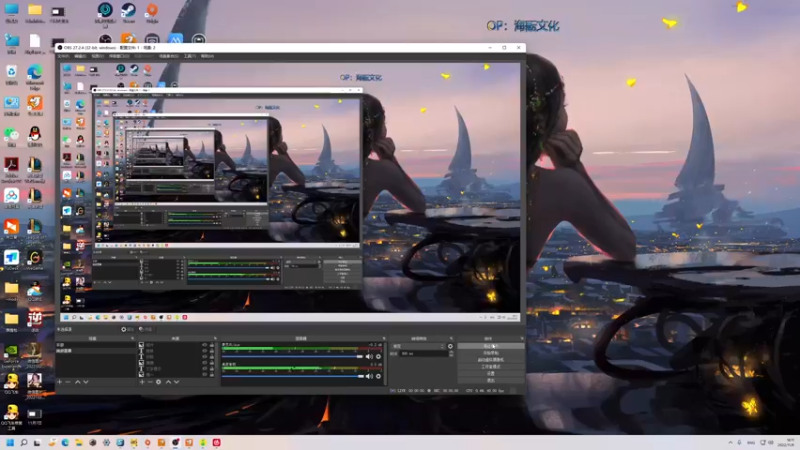Select the 手游 scene in the scenes list
Screen dimensions: 800x450
tap(95, 345)
